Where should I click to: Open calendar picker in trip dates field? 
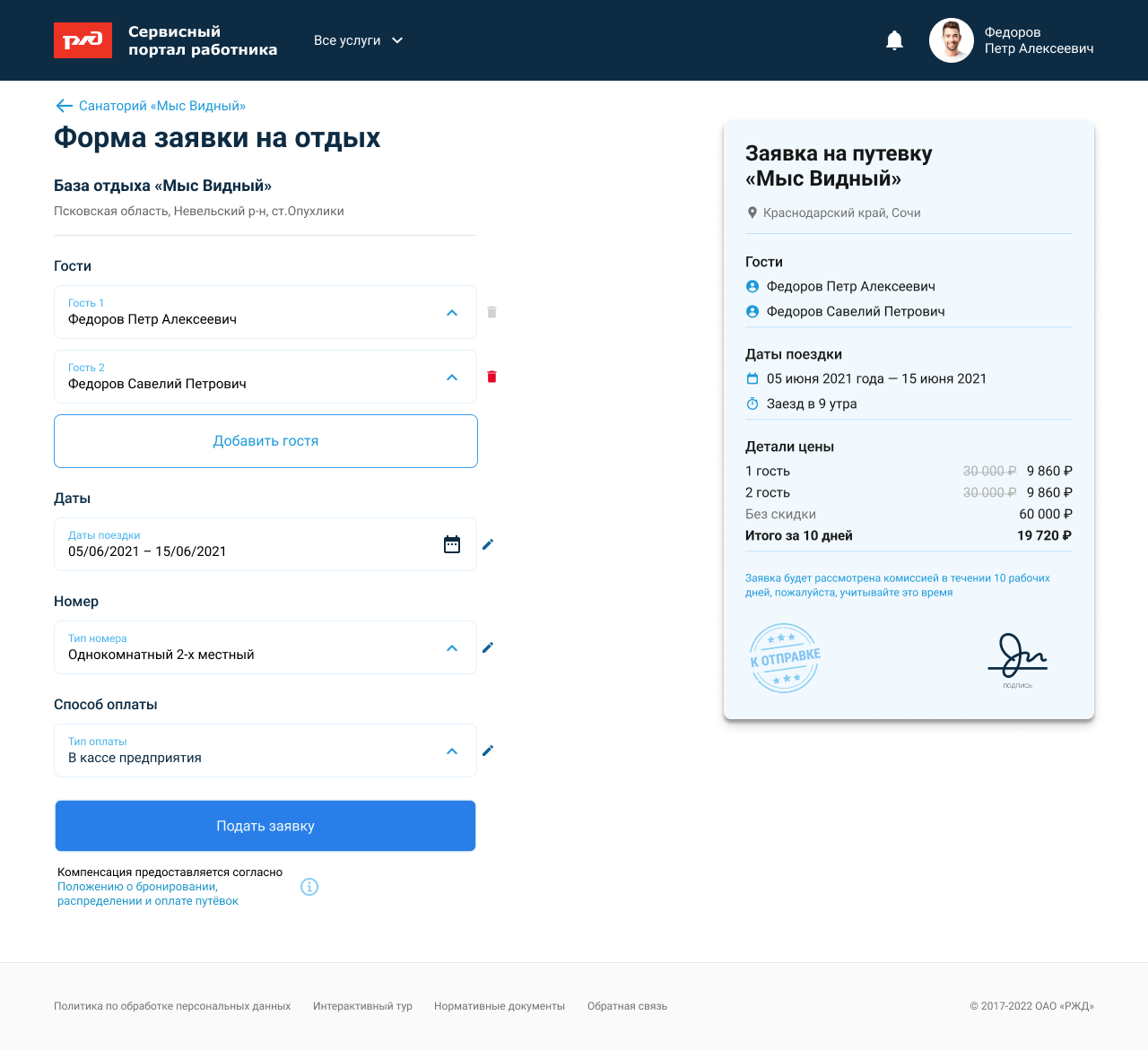(x=452, y=544)
